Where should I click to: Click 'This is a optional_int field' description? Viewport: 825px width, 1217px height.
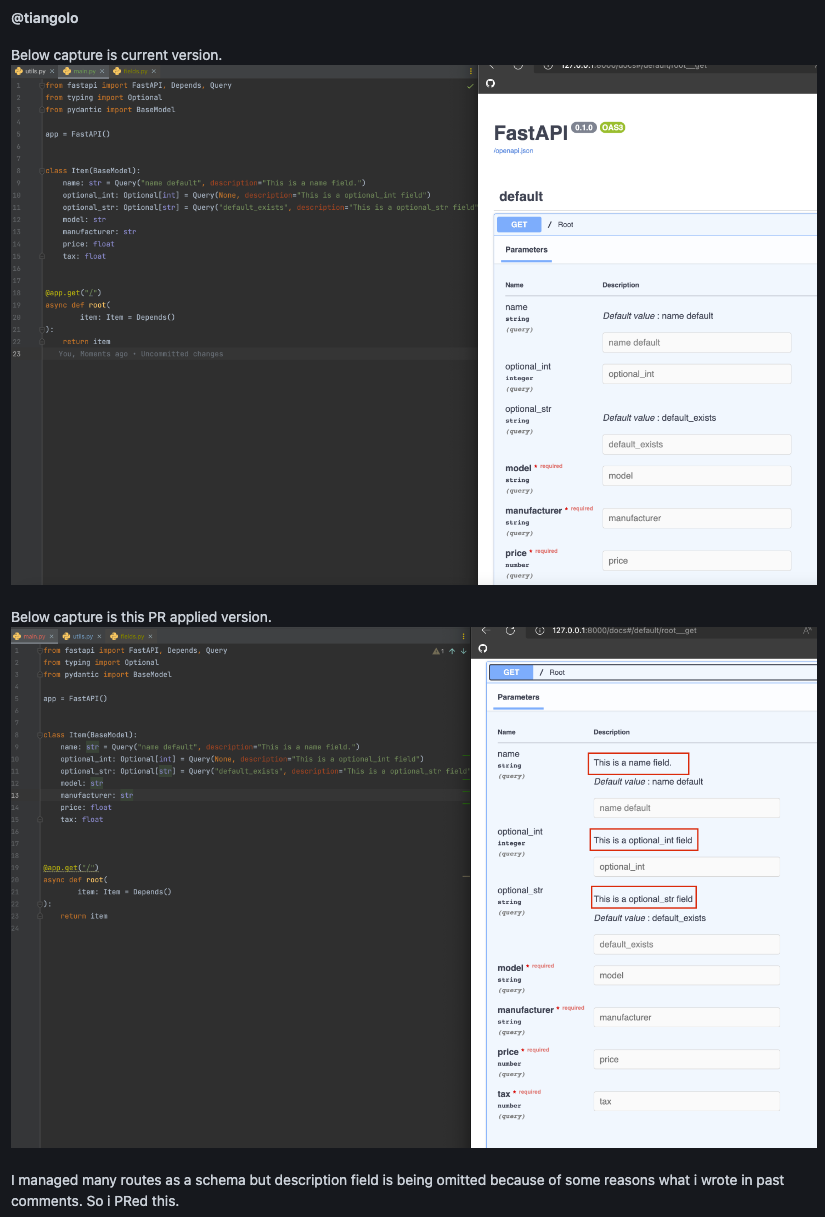pyautogui.click(x=643, y=840)
